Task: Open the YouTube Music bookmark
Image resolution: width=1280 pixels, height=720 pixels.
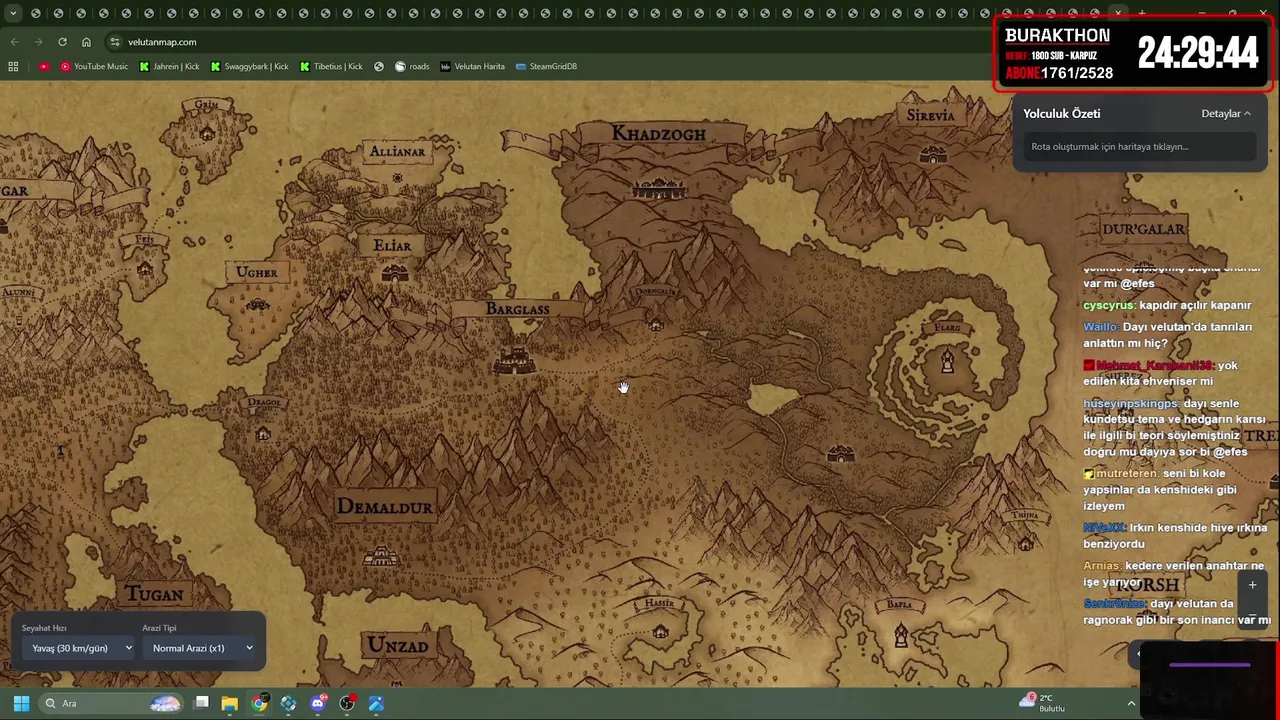Action: (x=94, y=66)
